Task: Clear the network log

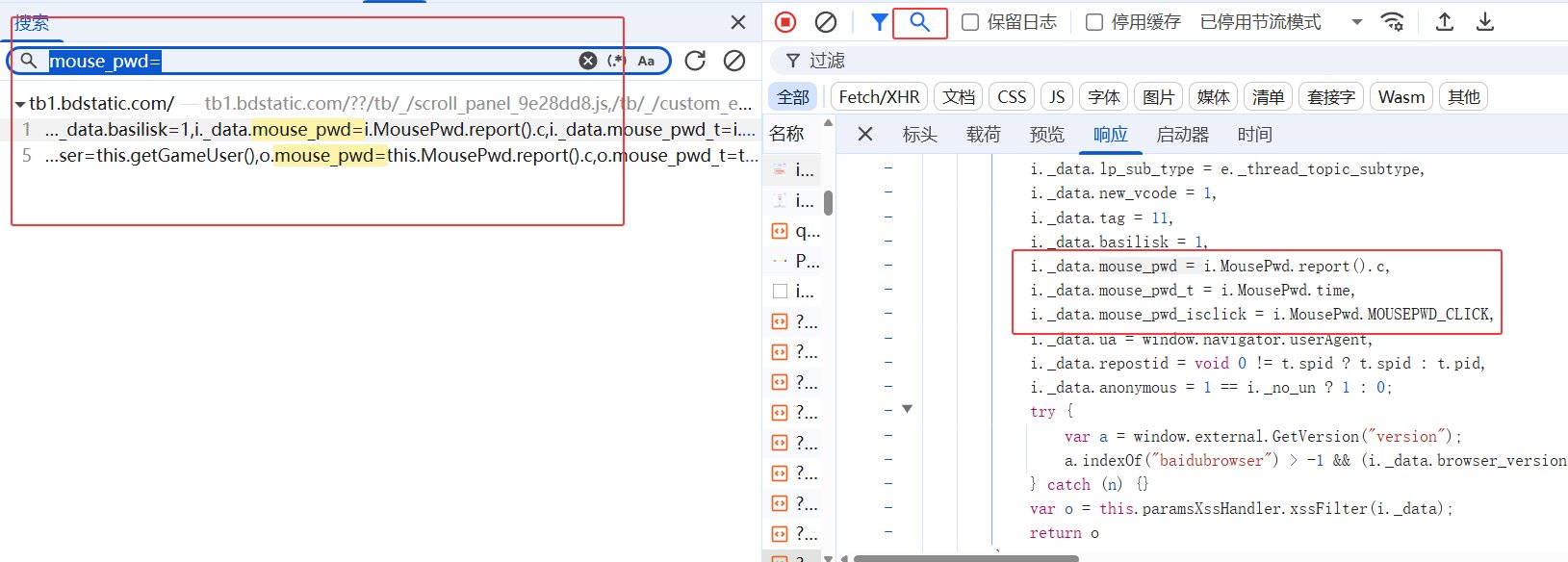Action: click(x=826, y=22)
